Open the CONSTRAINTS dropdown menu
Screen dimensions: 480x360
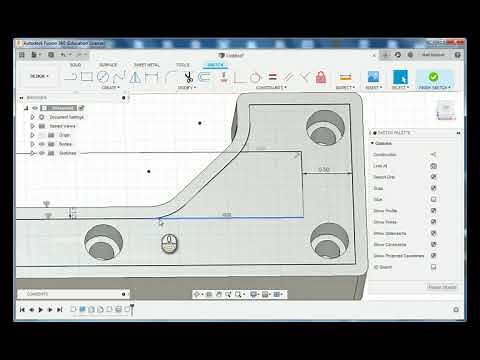(x=271, y=87)
